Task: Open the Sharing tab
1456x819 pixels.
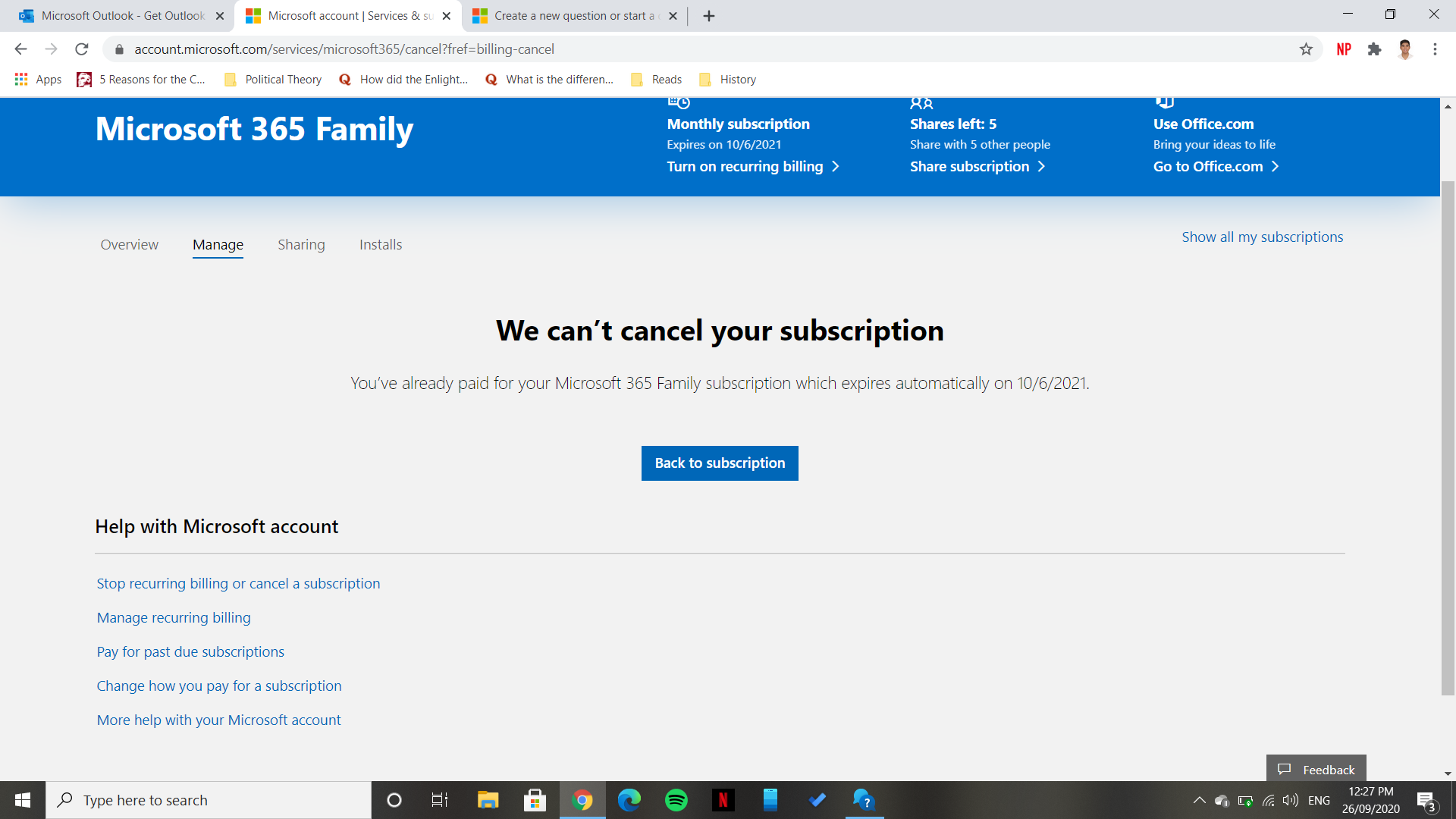Action: click(301, 245)
